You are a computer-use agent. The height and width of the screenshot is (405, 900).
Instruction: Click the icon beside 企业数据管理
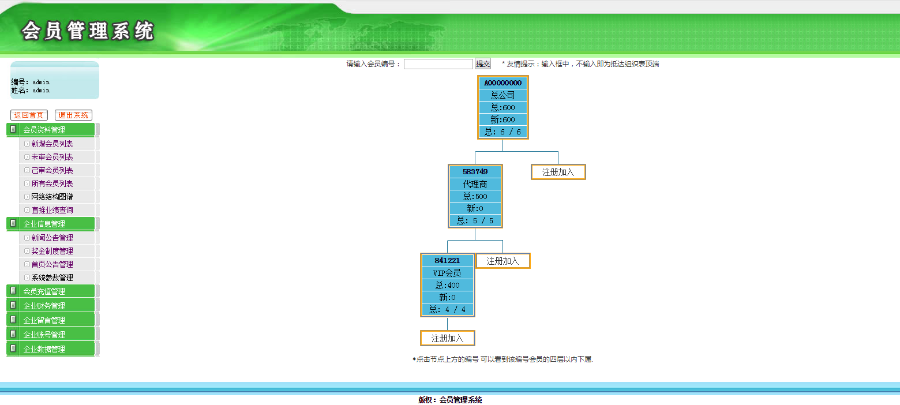click(13, 348)
